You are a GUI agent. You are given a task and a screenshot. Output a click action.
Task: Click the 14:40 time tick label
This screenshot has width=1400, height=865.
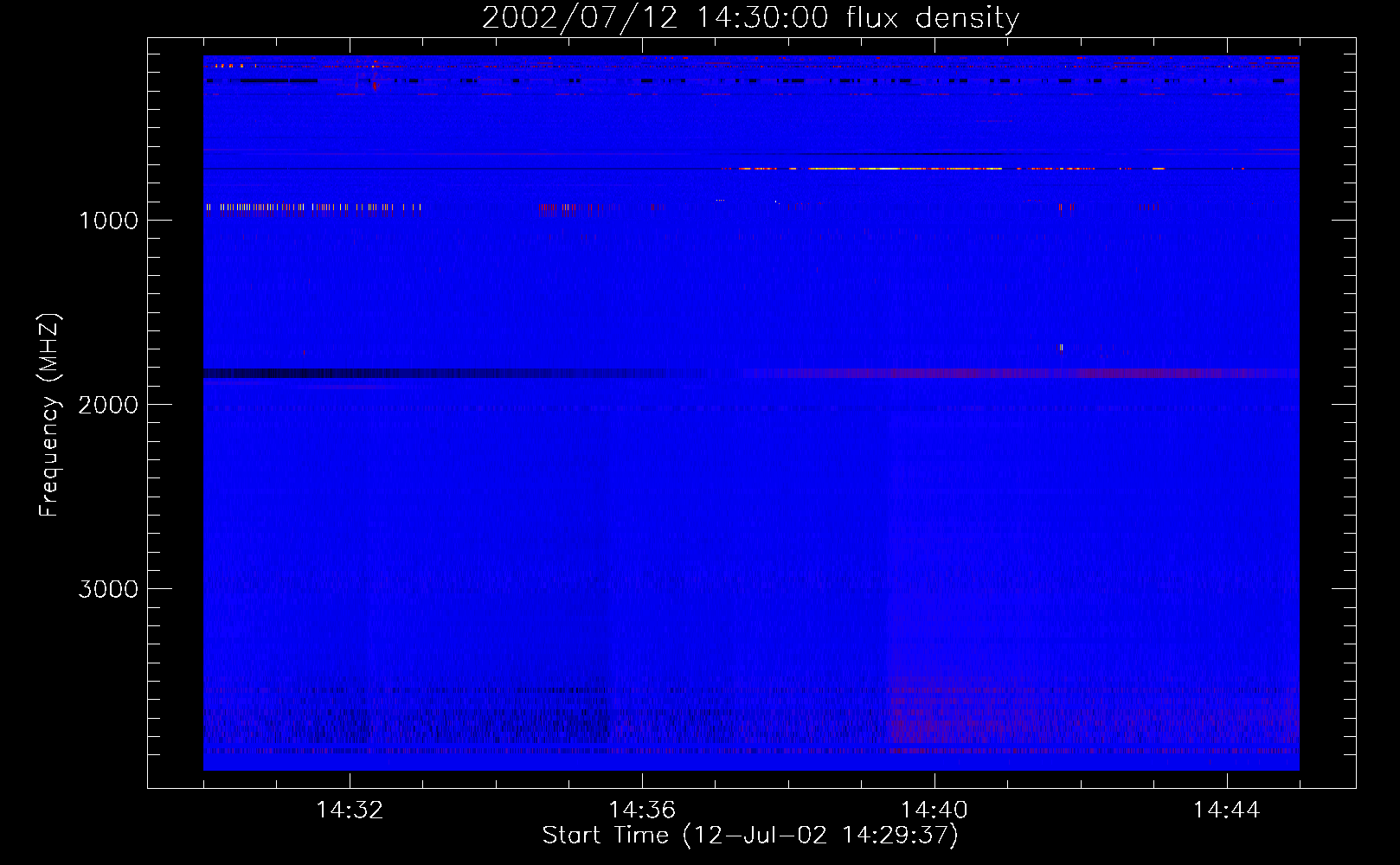click(934, 811)
